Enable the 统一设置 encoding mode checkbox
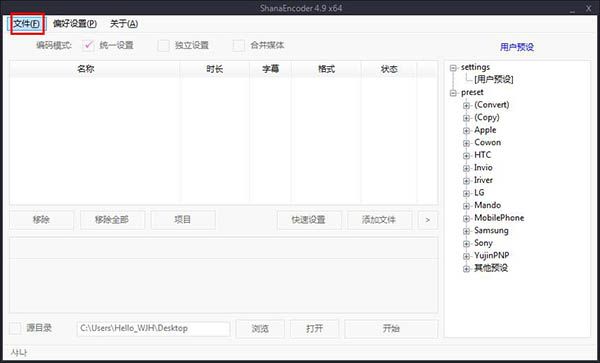This screenshot has width=600, height=363. point(88,46)
